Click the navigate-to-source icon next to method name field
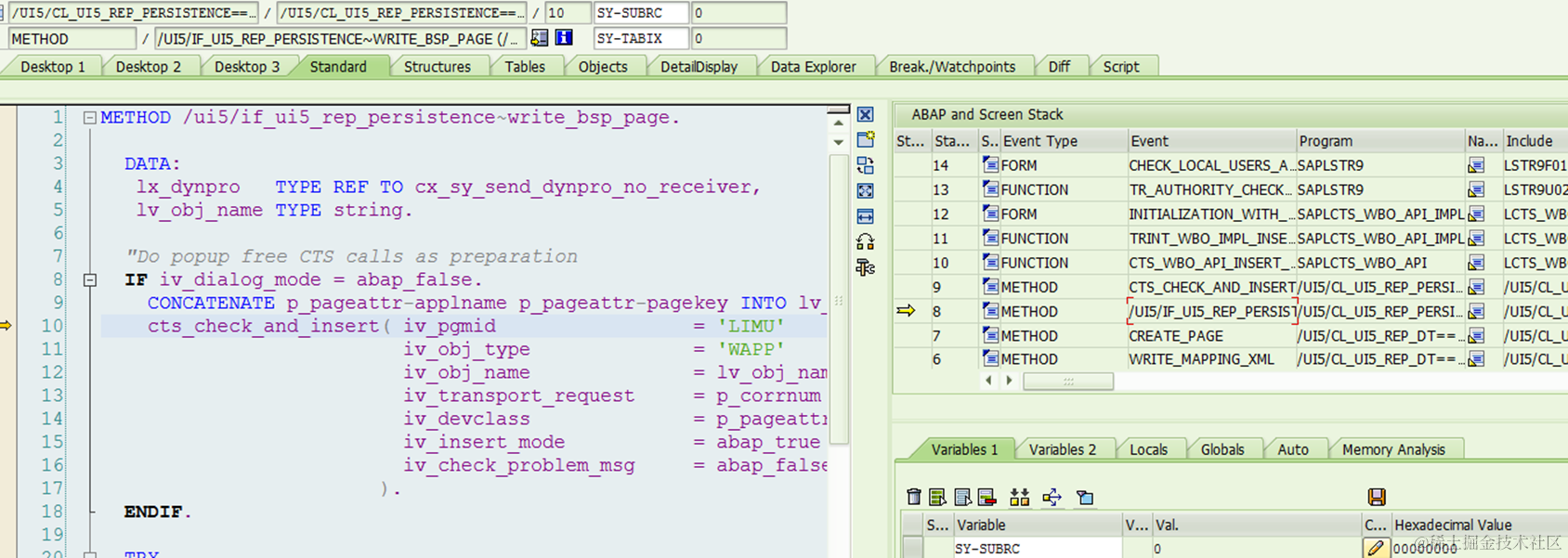Screen dimensions: 1568x558 (539, 38)
